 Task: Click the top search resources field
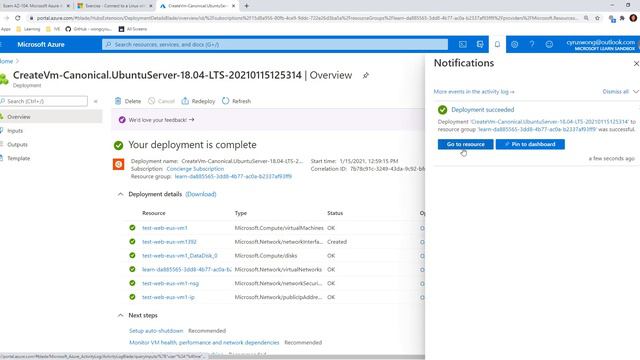[275, 44]
